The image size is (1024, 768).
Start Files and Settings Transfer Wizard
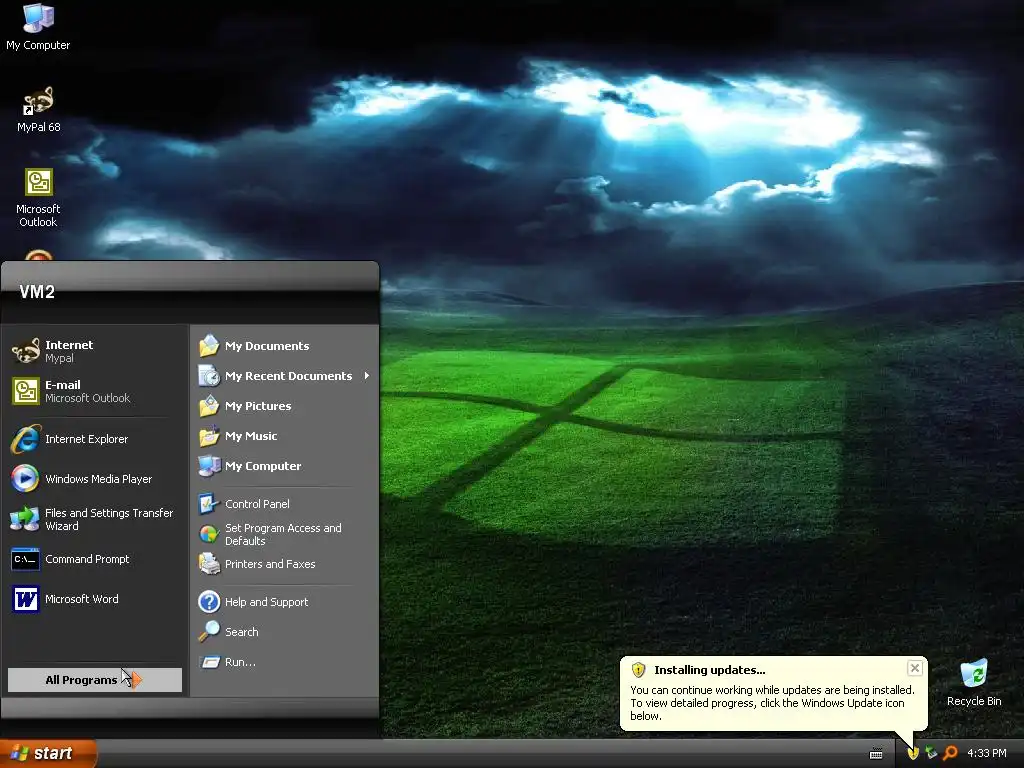point(95,519)
